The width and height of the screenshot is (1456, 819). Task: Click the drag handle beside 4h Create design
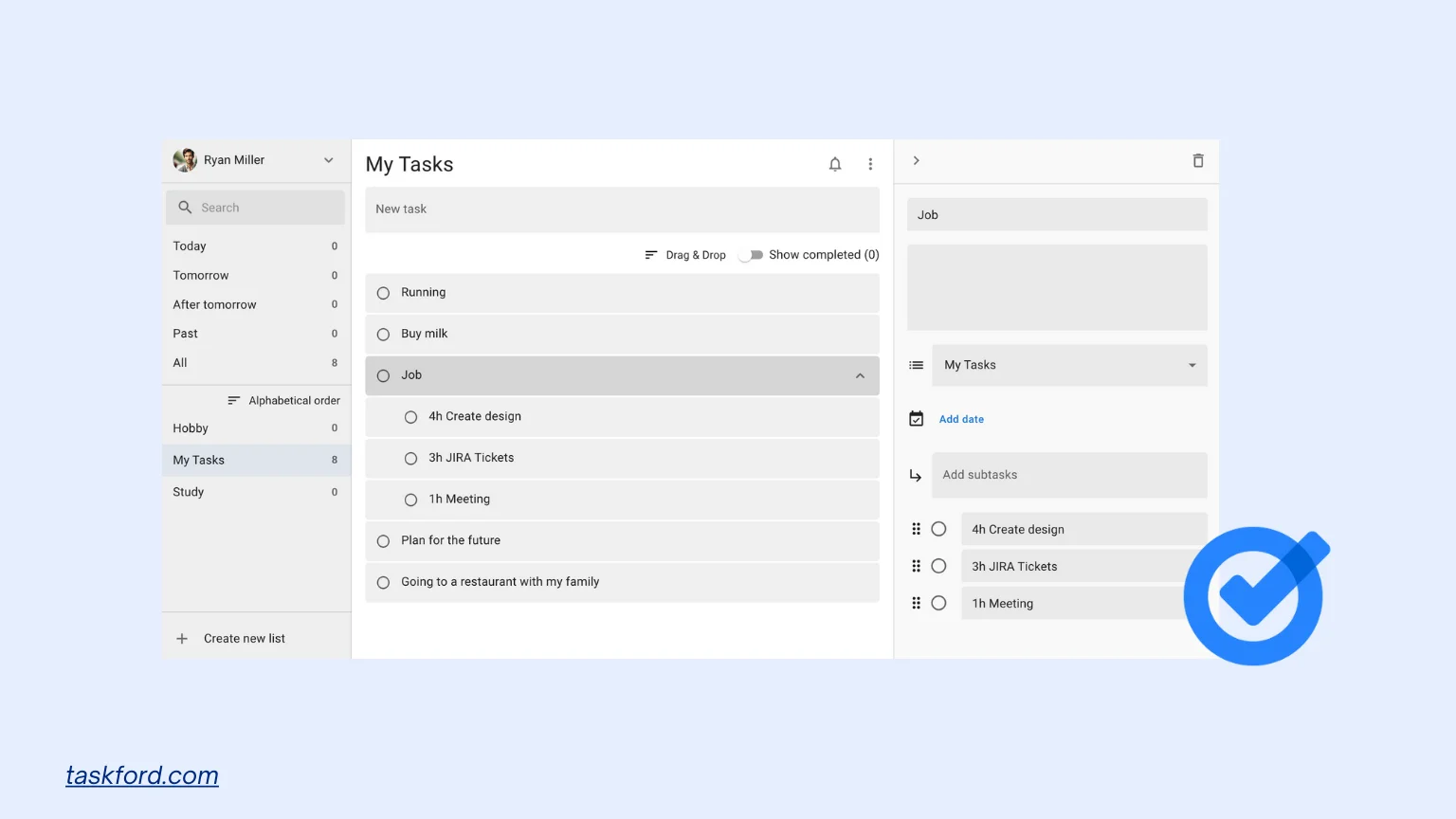[x=916, y=529]
